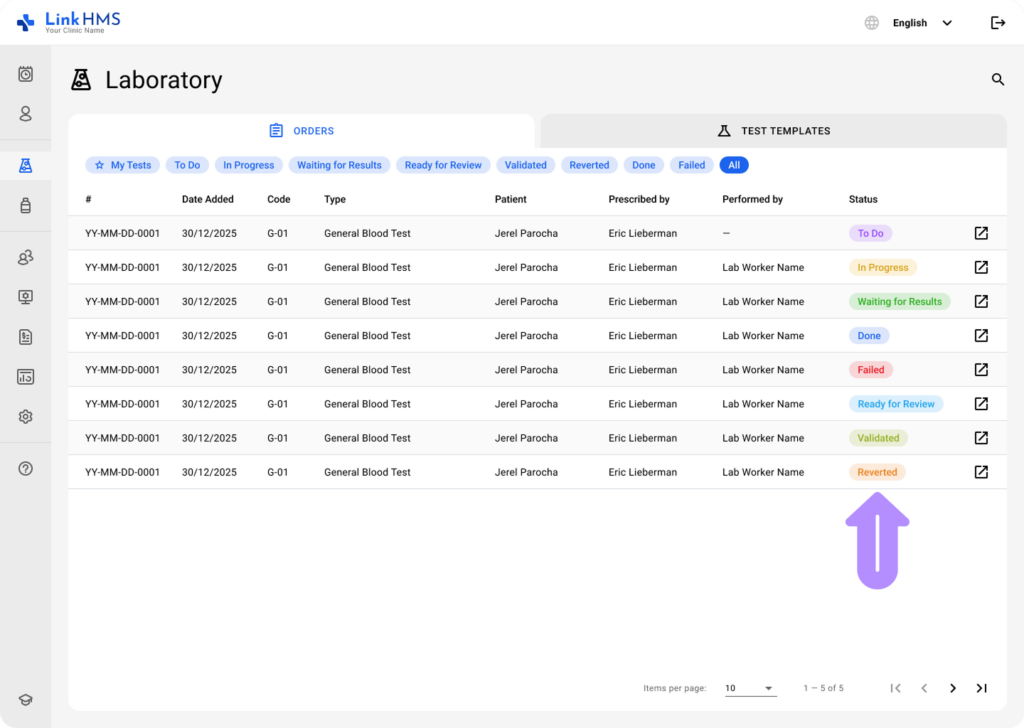
Task: Go to the next page
Action: coord(953,688)
